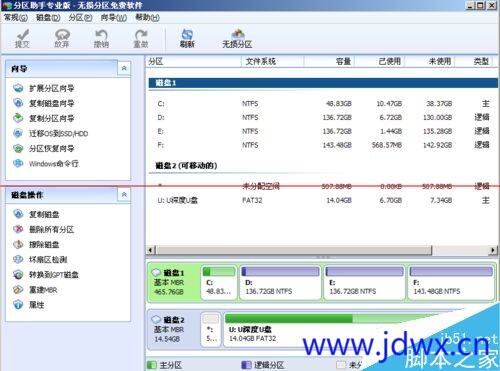Select the C: partition row
500x371 pixels.
[323, 104]
